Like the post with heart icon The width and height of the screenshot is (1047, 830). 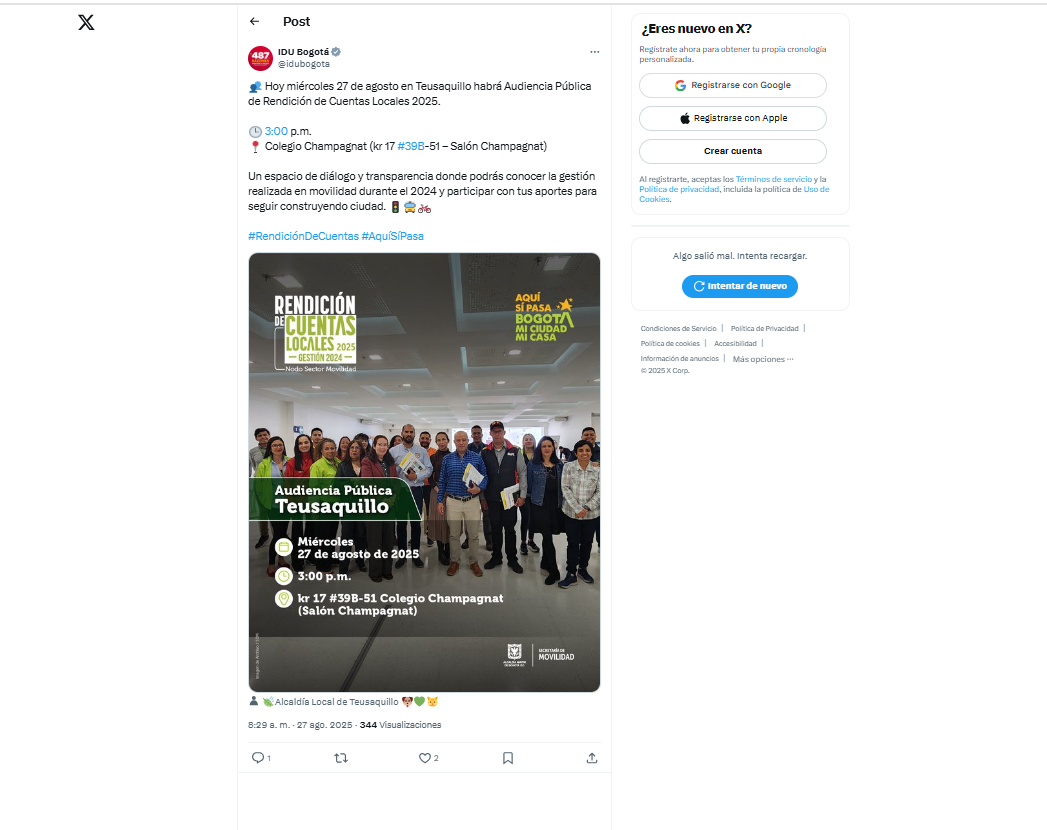(425, 757)
